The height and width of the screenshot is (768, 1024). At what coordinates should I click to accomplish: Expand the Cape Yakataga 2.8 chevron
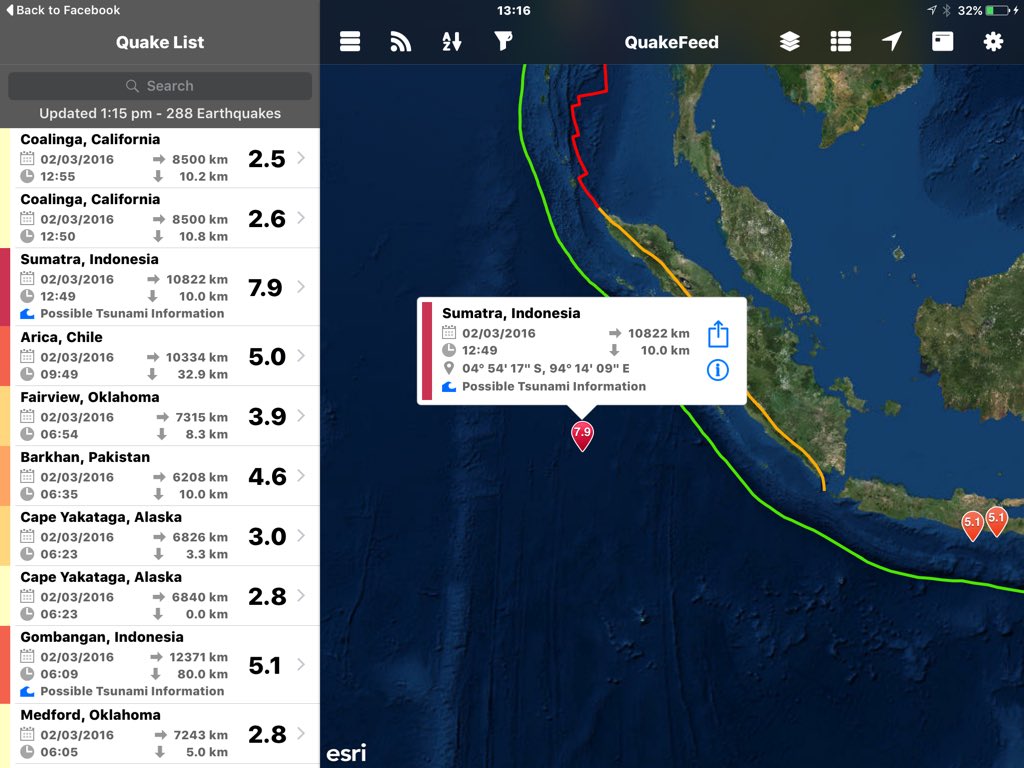(301, 596)
